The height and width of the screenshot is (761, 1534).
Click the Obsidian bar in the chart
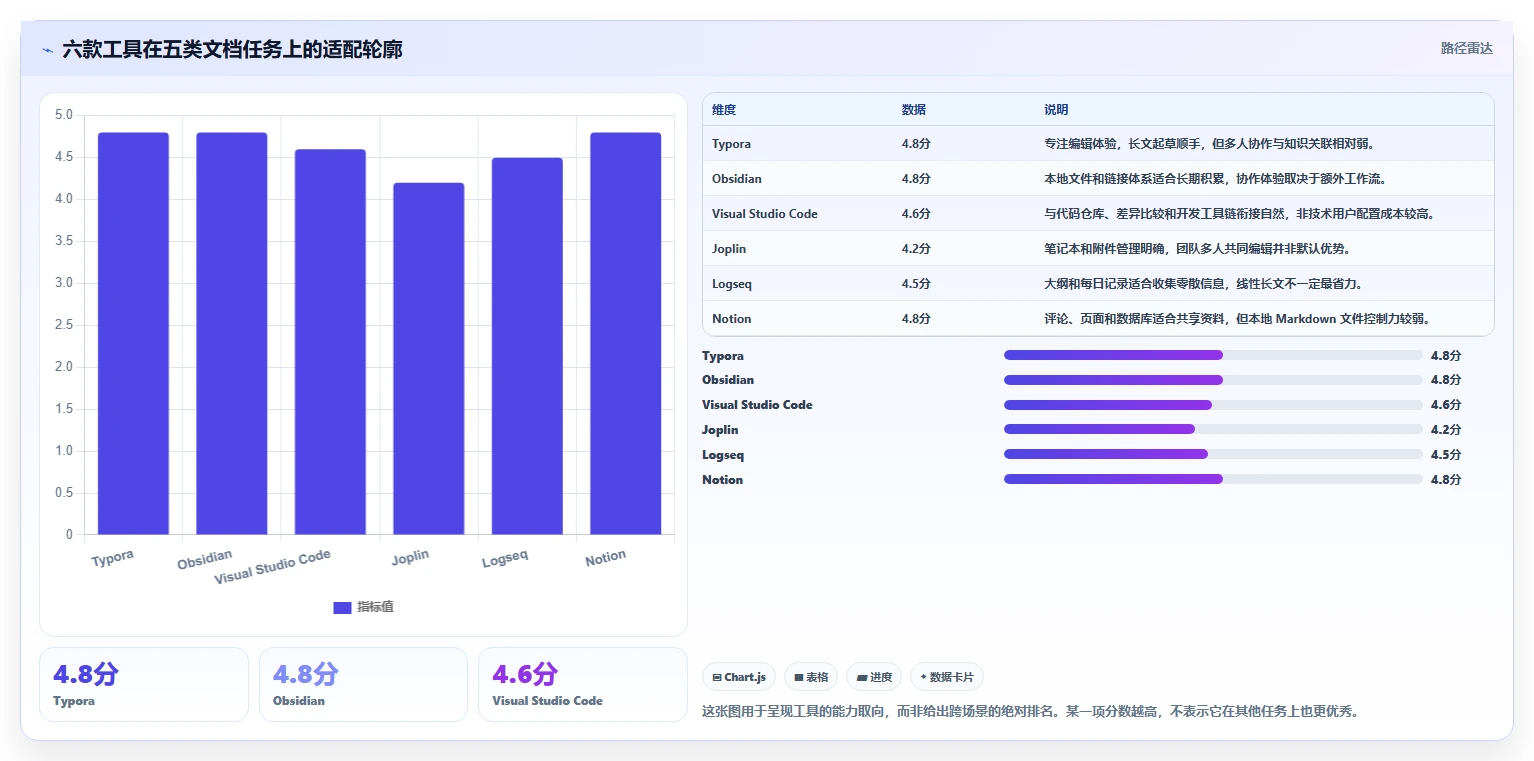[231, 333]
